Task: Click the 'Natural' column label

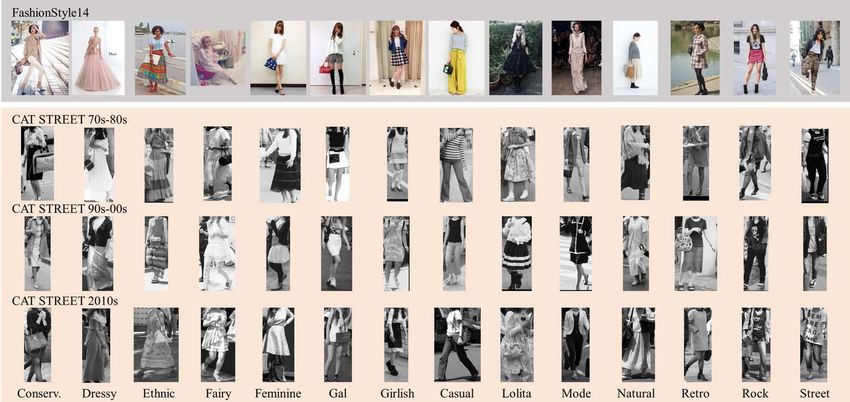Action: click(636, 393)
